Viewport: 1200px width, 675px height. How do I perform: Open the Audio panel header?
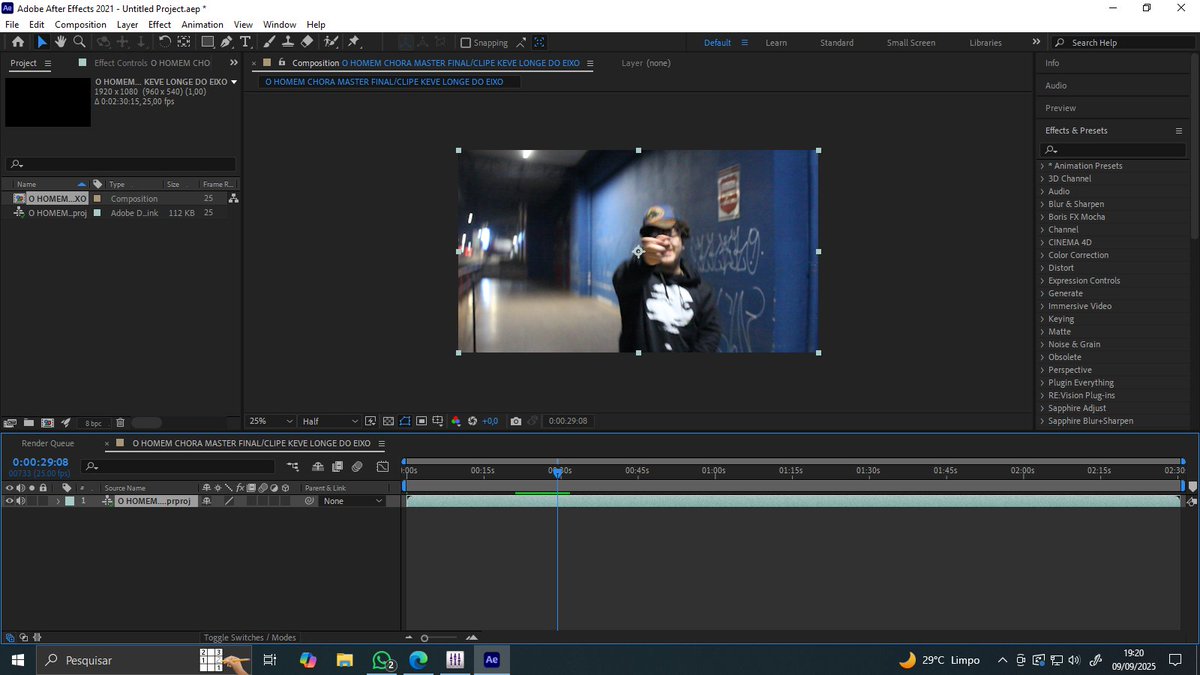(x=1056, y=86)
